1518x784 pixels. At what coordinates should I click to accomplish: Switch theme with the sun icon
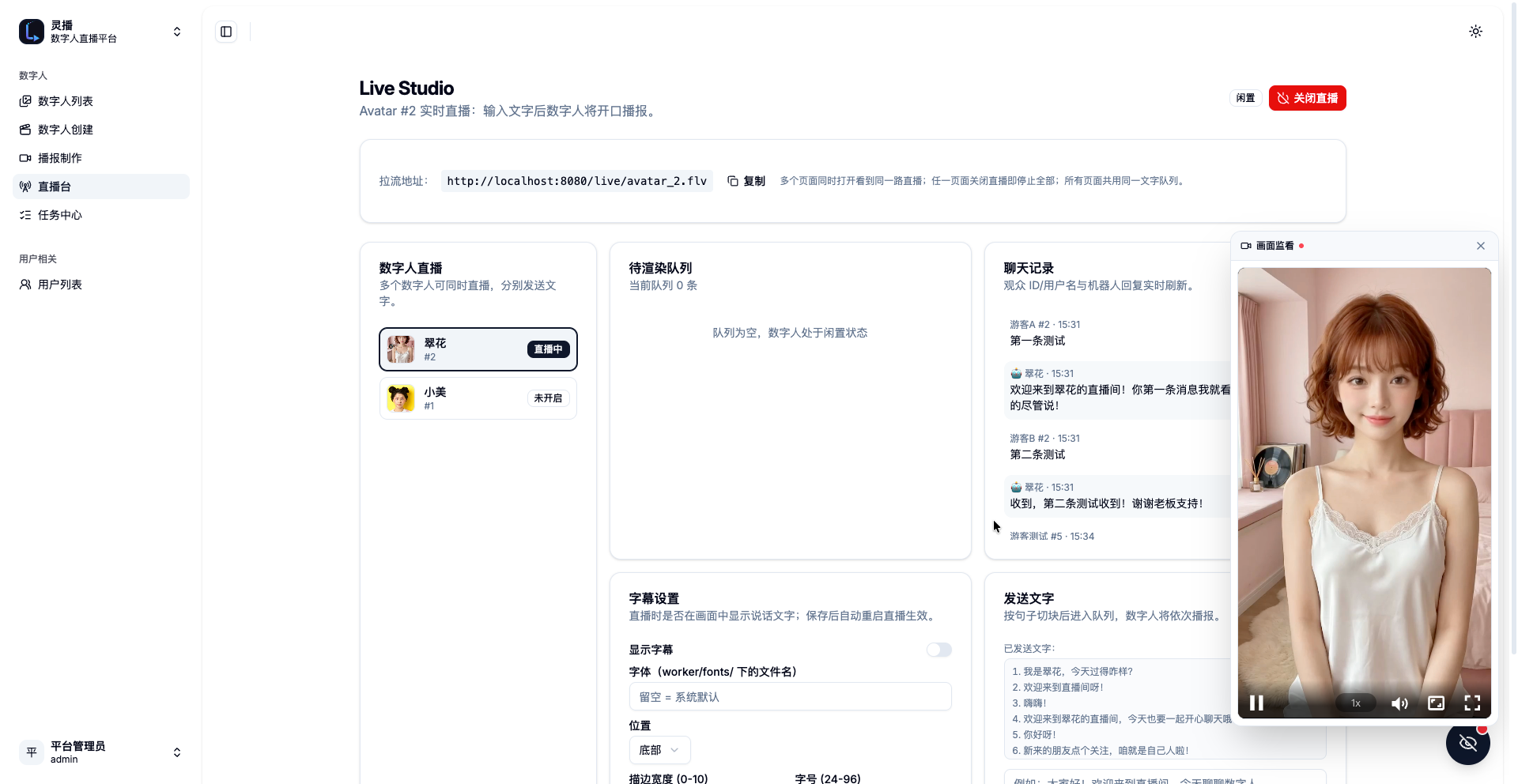(x=1475, y=32)
